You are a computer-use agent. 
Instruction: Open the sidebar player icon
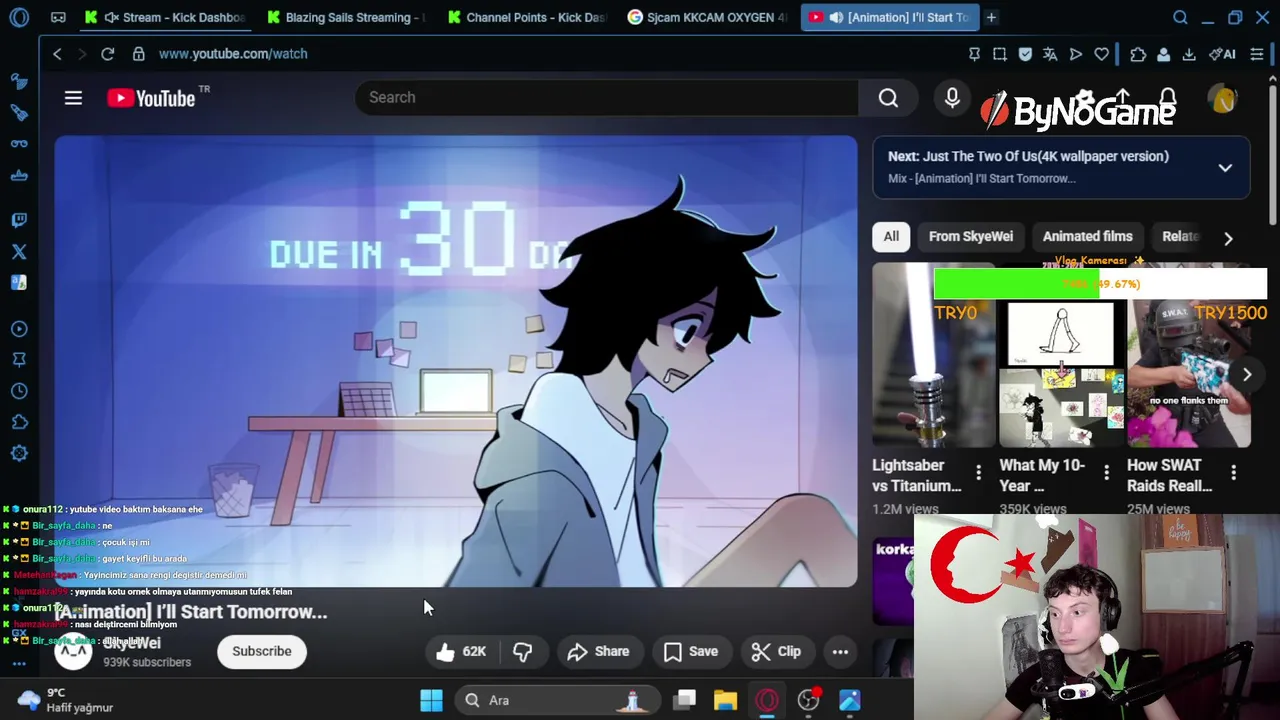pyautogui.click(x=19, y=329)
